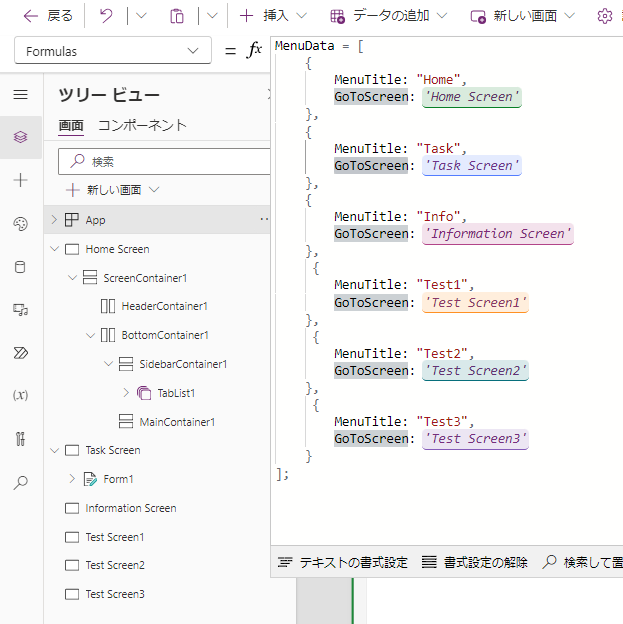Click 'Task Screen' reference in formula

pos(472,166)
